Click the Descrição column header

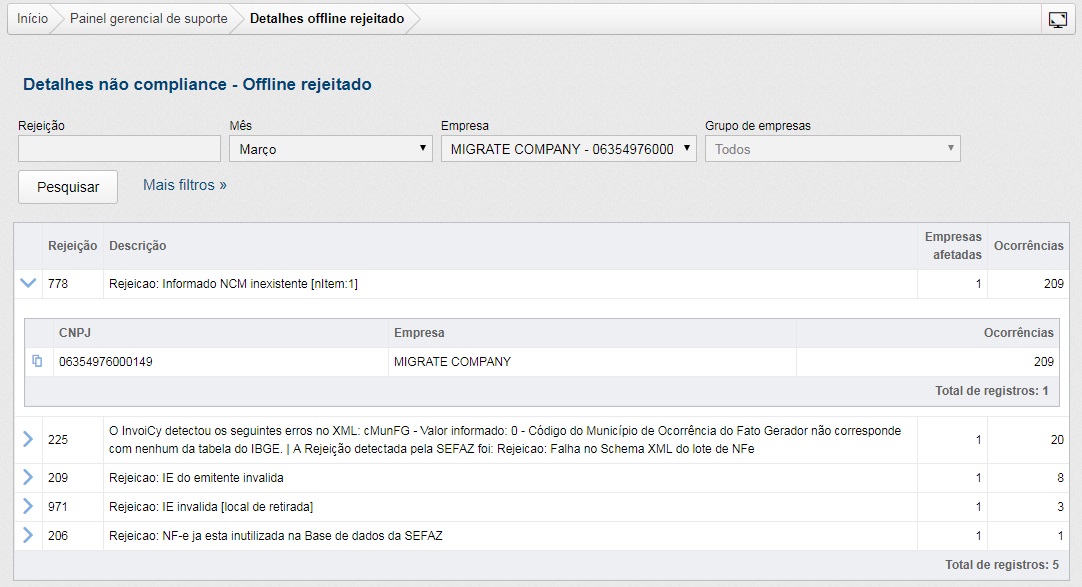click(x=138, y=246)
